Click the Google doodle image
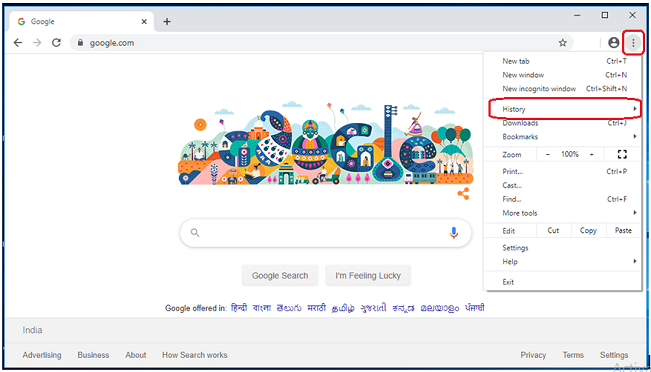 coord(326,144)
